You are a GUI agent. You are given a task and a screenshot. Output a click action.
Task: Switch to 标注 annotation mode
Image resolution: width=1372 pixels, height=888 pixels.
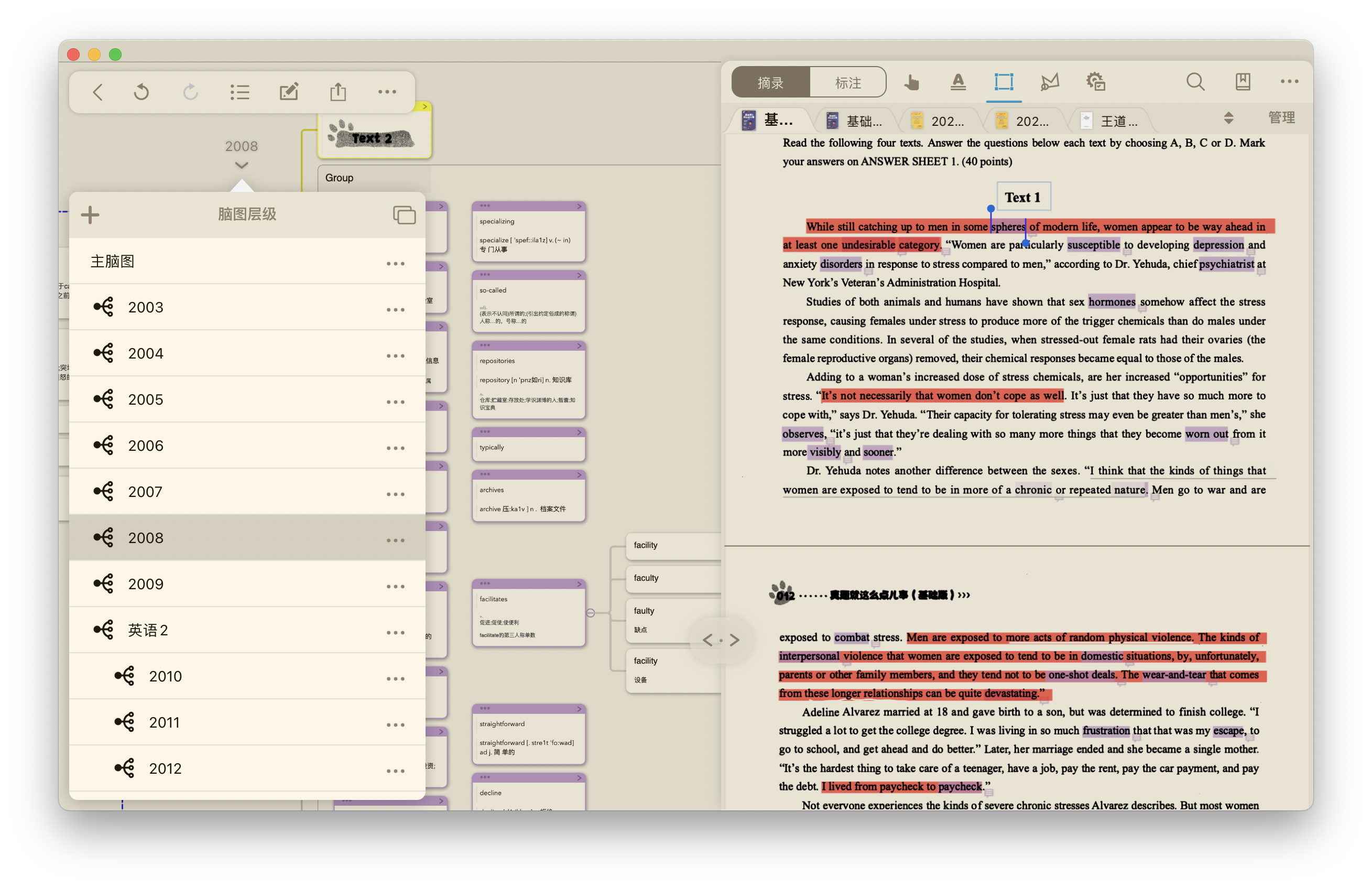pos(847,82)
